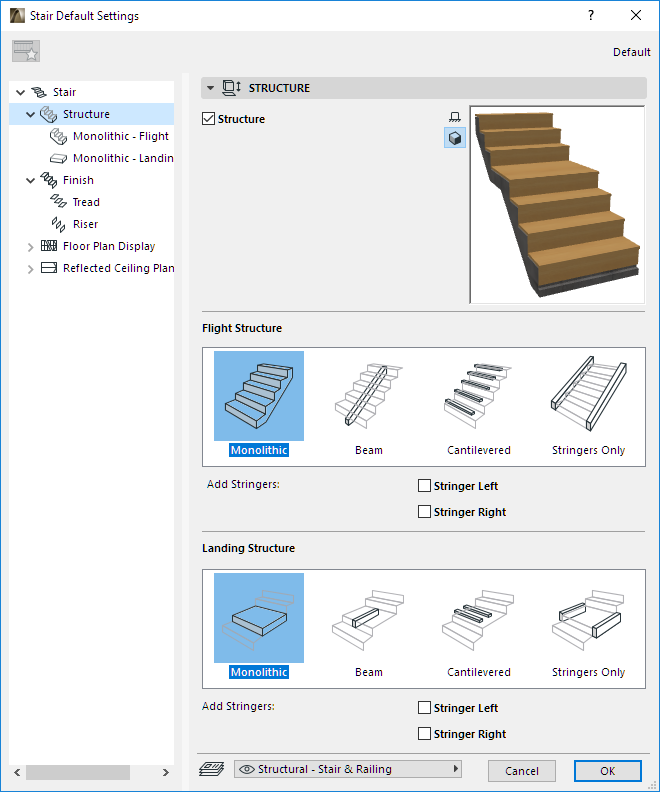Choose Monolithic flight structure icon
660x792 pixels.
[259, 396]
